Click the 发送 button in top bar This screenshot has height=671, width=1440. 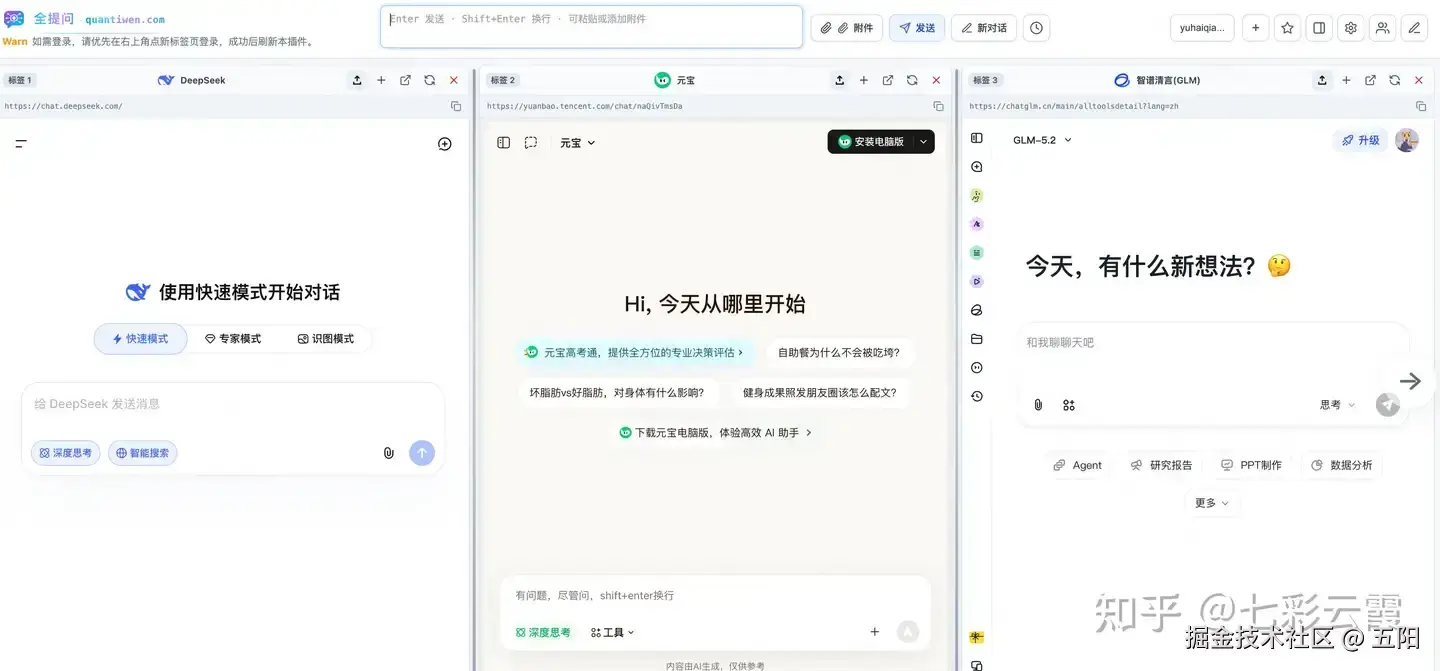[x=917, y=28]
